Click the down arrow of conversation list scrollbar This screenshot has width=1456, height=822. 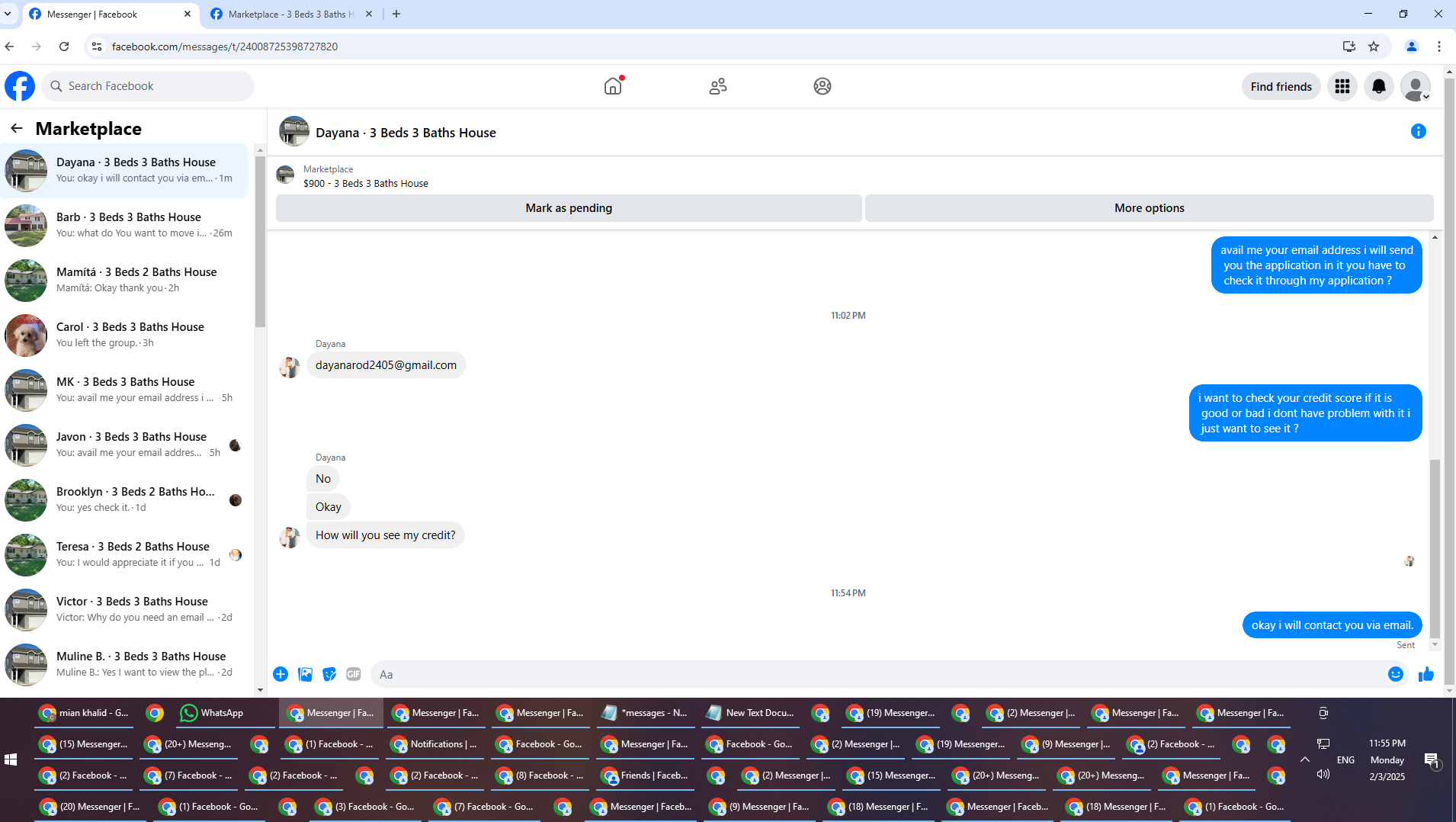[260, 690]
